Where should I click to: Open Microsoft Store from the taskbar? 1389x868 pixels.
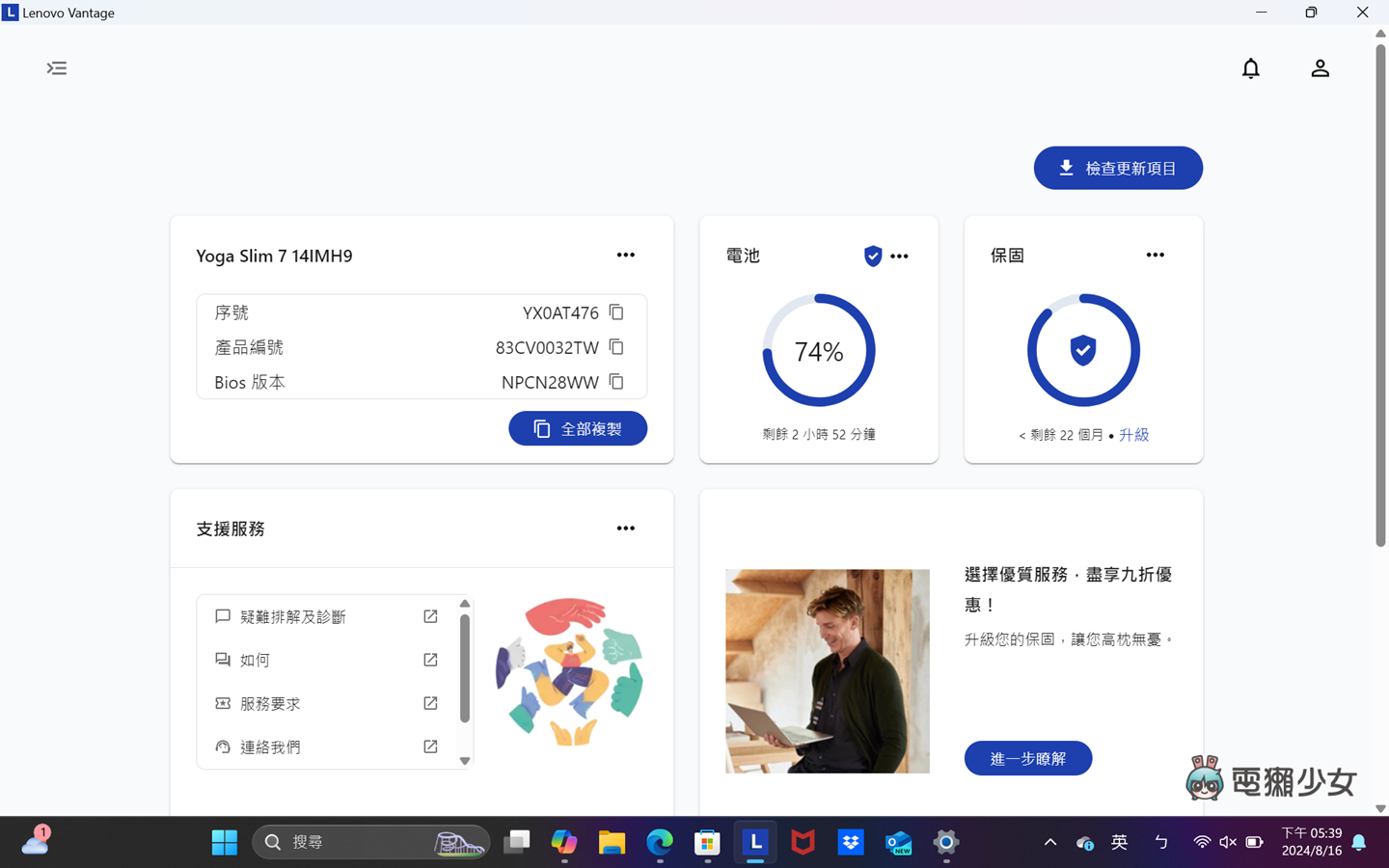pos(707,842)
